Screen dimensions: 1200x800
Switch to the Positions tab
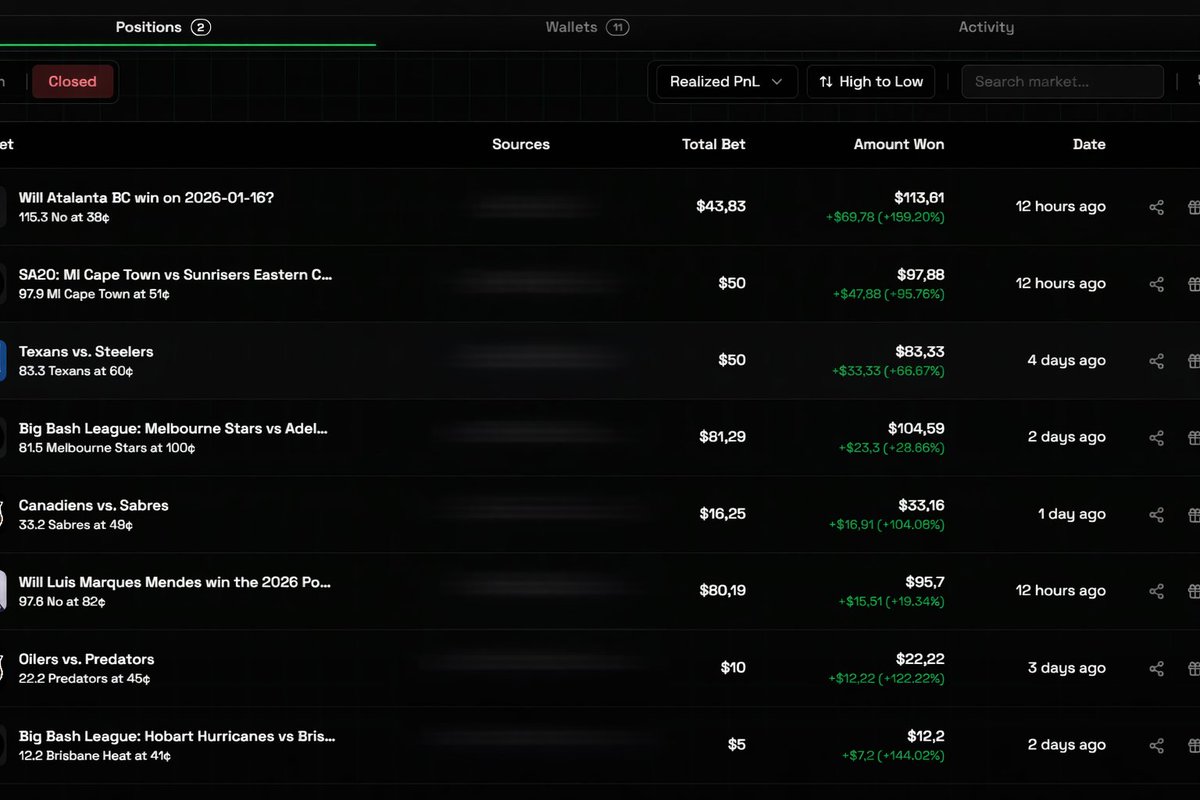(163, 27)
